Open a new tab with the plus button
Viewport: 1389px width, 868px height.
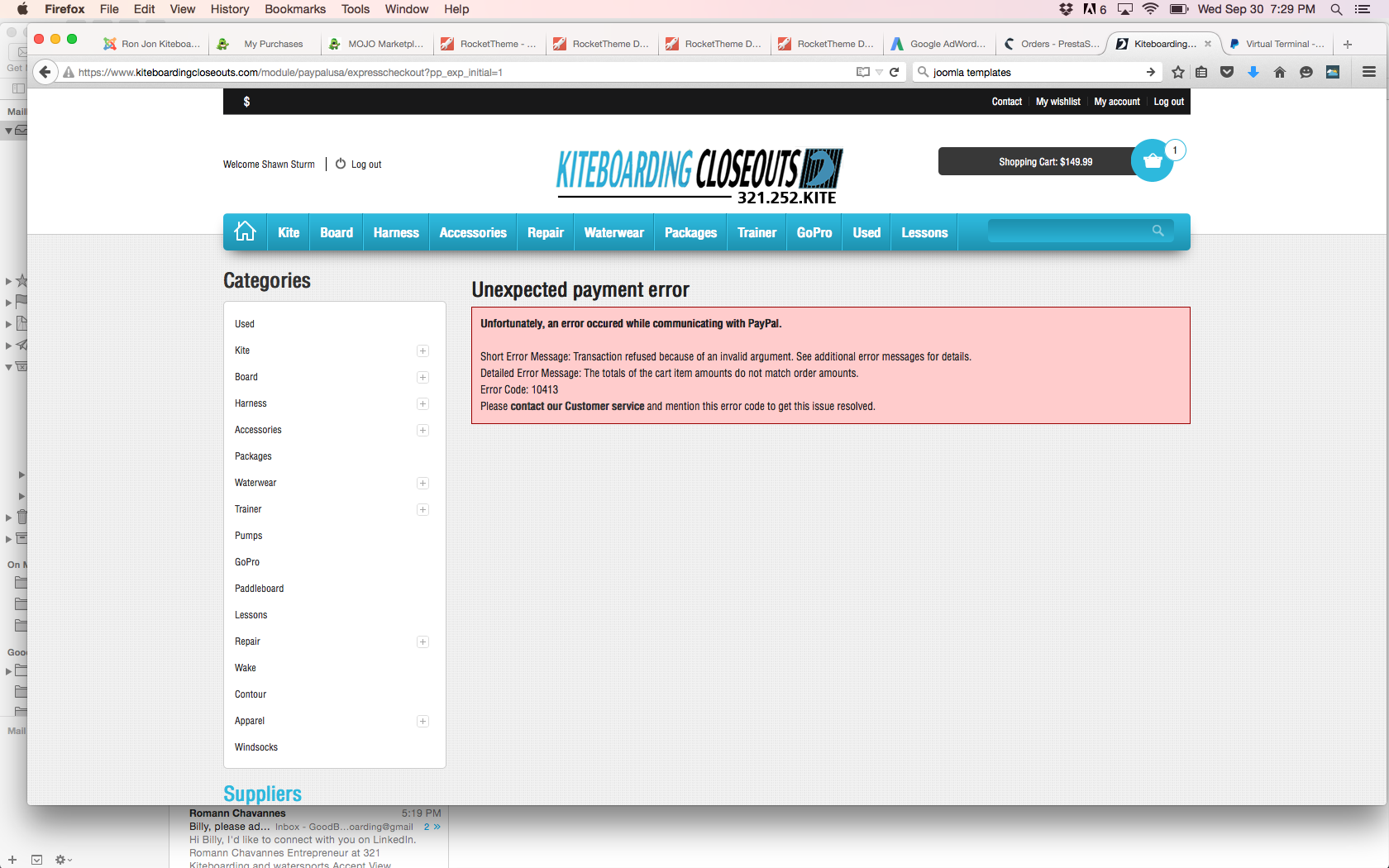1348,45
